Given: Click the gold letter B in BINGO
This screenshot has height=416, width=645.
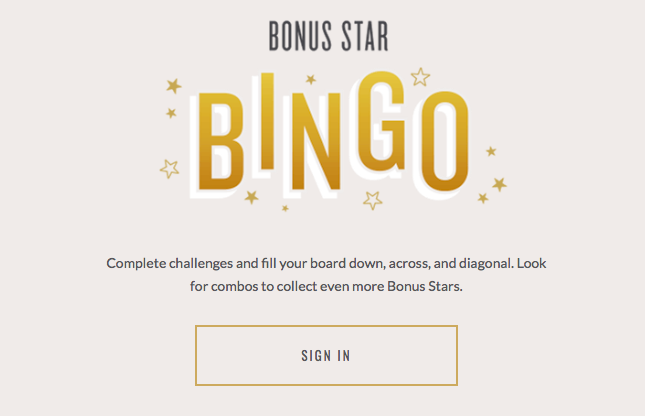Looking at the screenshot, I should click(x=222, y=140).
